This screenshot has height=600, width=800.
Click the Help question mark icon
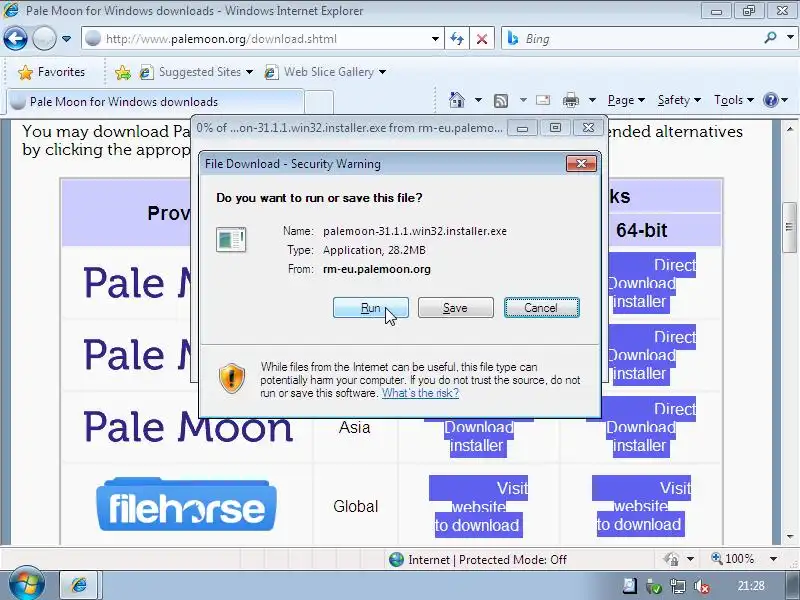point(770,100)
